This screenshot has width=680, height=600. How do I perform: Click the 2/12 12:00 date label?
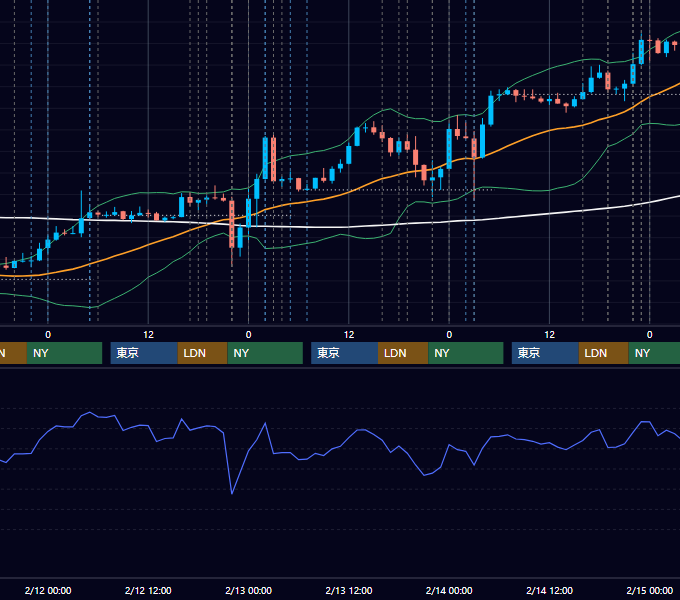coord(148,590)
